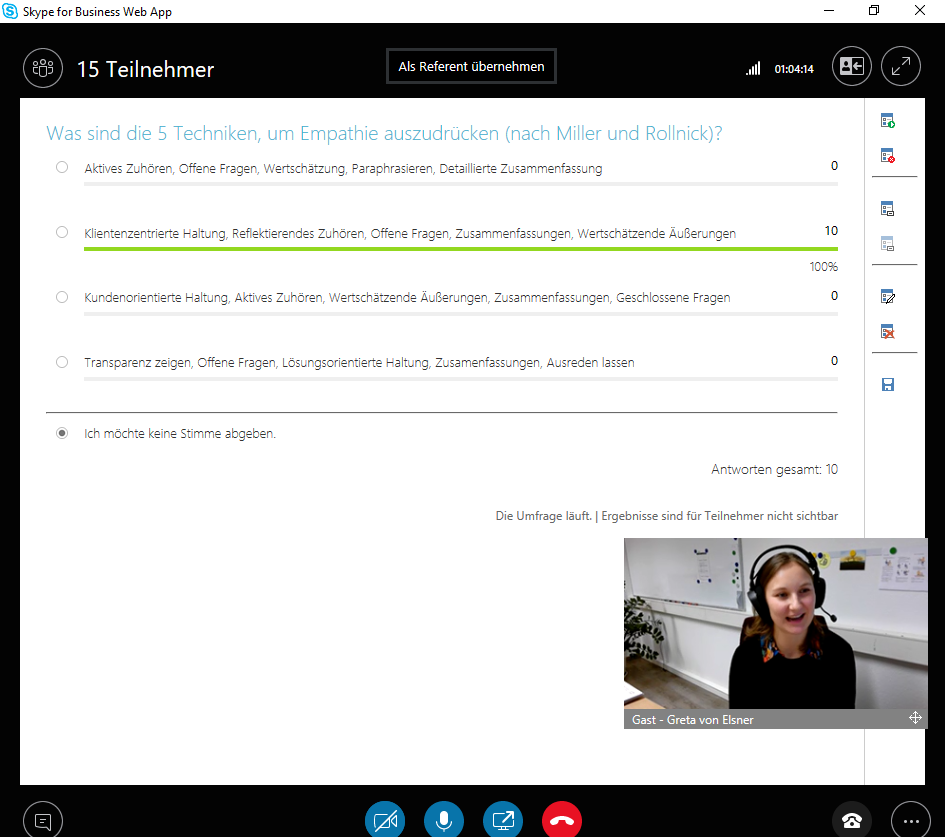This screenshot has height=837, width=945.
Task: Select answer starting 'Kundenorientierte Haltung'
Action: 62,297
